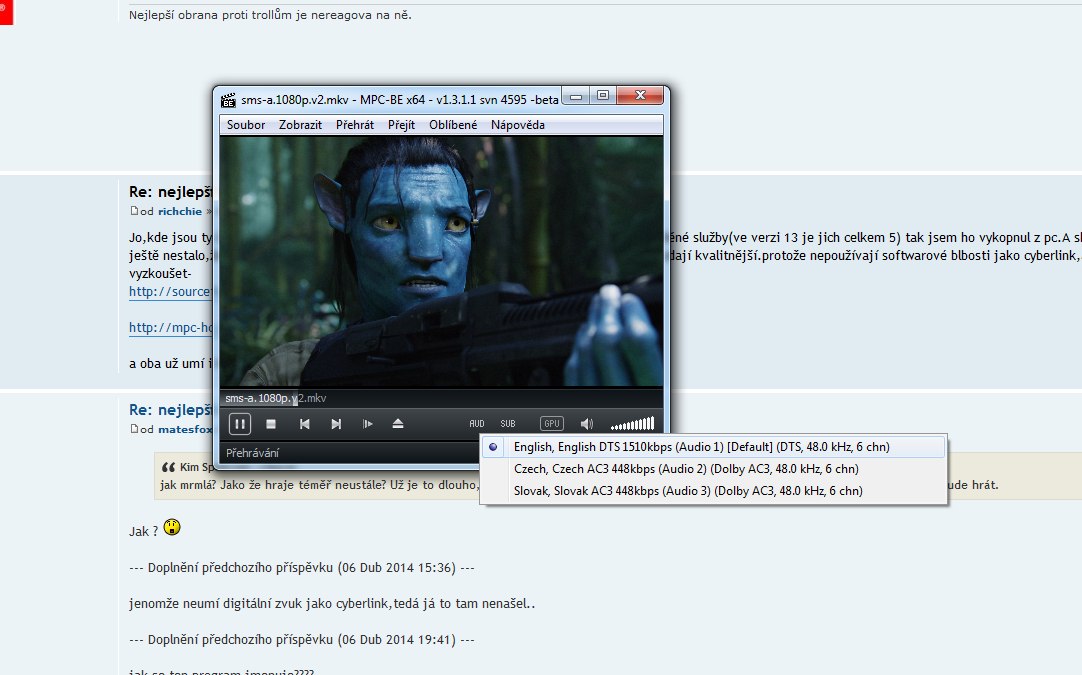Close the MPC-BE player window
Image resolution: width=1082 pixels, height=675 pixels.
click(640, 96)
